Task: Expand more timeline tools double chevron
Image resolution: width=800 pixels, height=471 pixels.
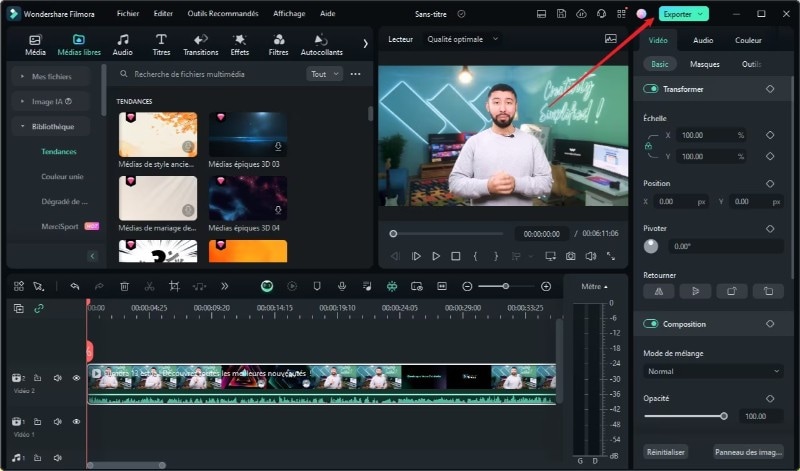Action: [x=224, y=286]
